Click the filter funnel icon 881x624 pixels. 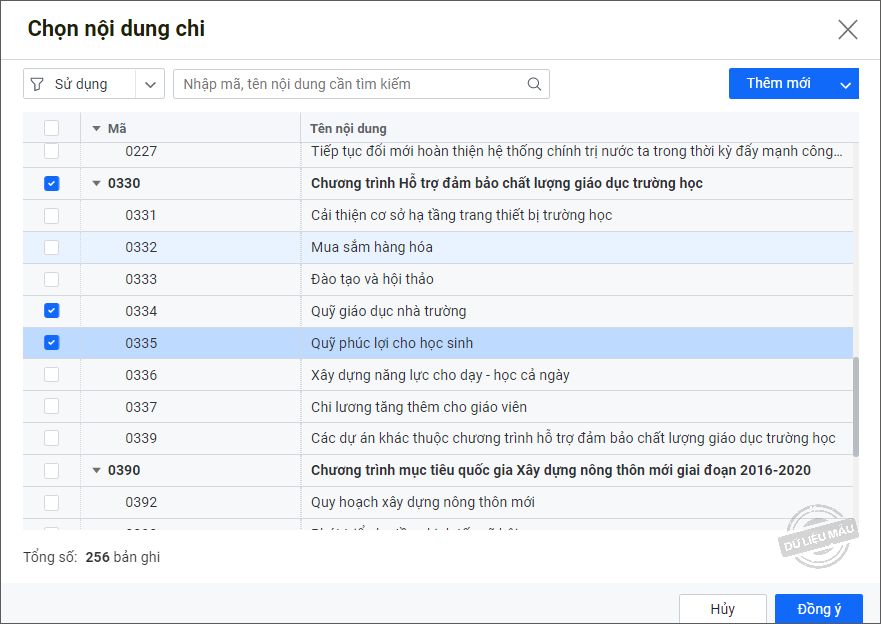[37, 84]
